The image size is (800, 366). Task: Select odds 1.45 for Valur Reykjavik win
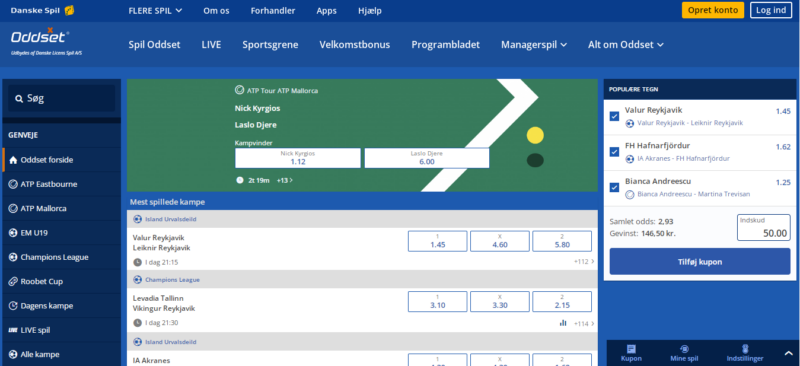438,241
